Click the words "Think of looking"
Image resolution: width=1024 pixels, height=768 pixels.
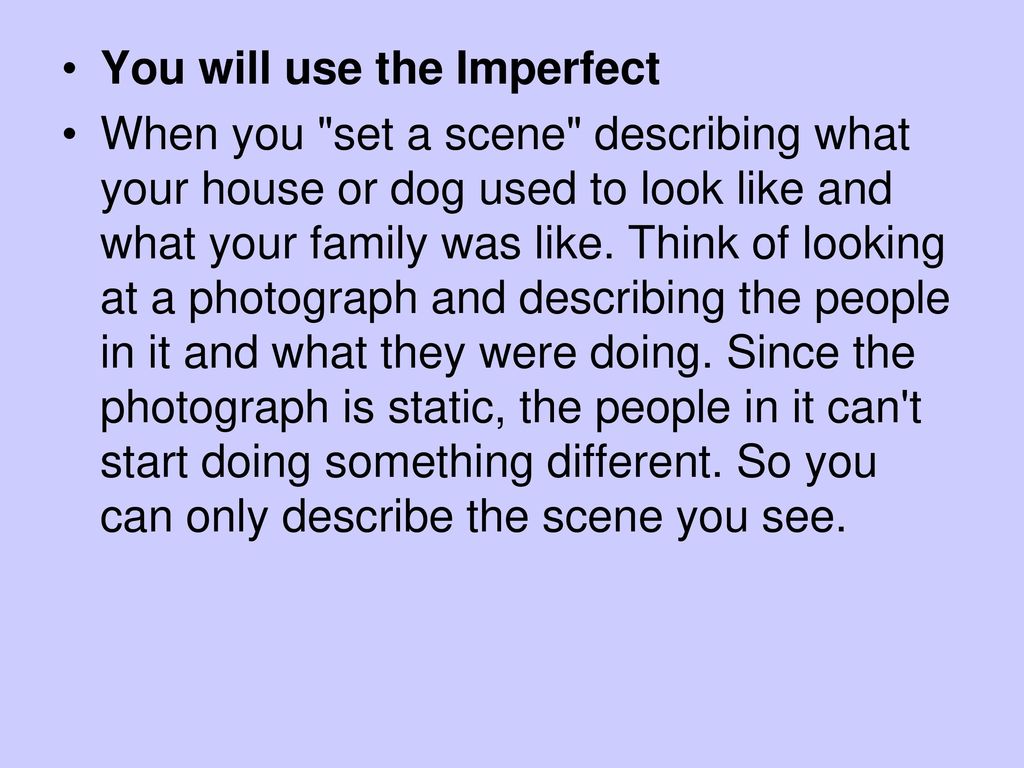[x=786, y=244]
